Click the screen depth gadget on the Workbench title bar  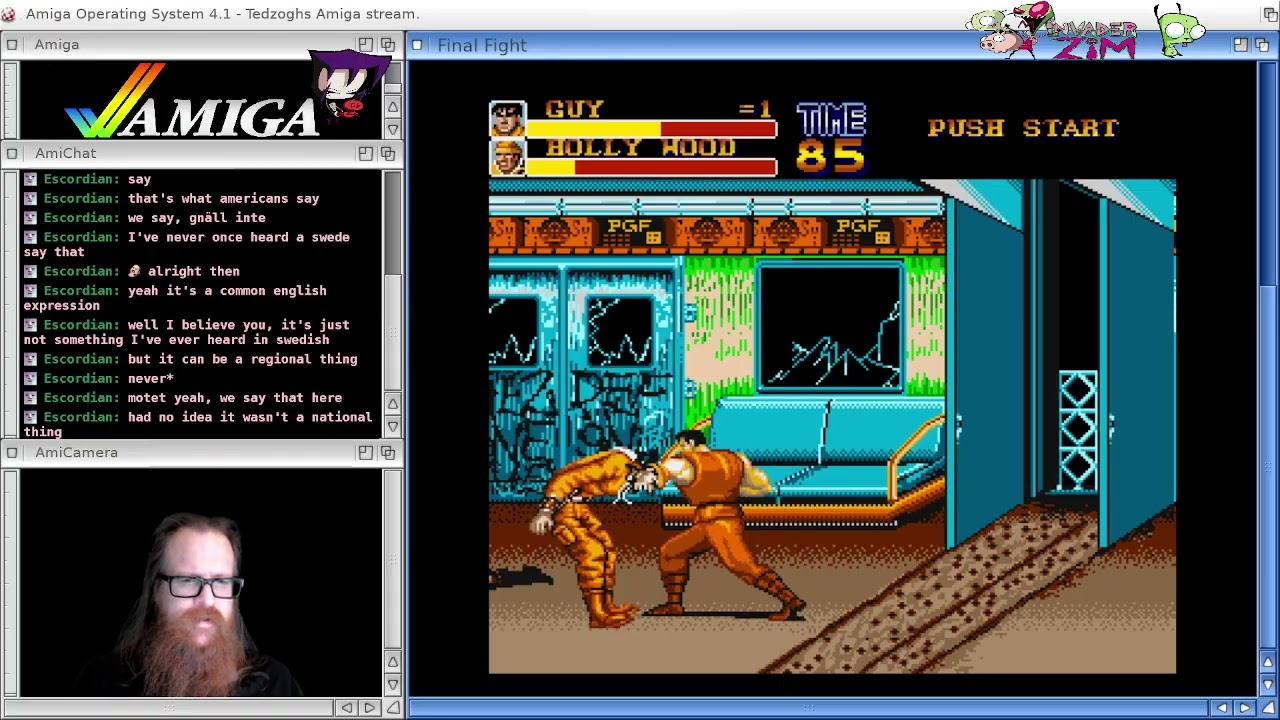[x=1269, y=14]
